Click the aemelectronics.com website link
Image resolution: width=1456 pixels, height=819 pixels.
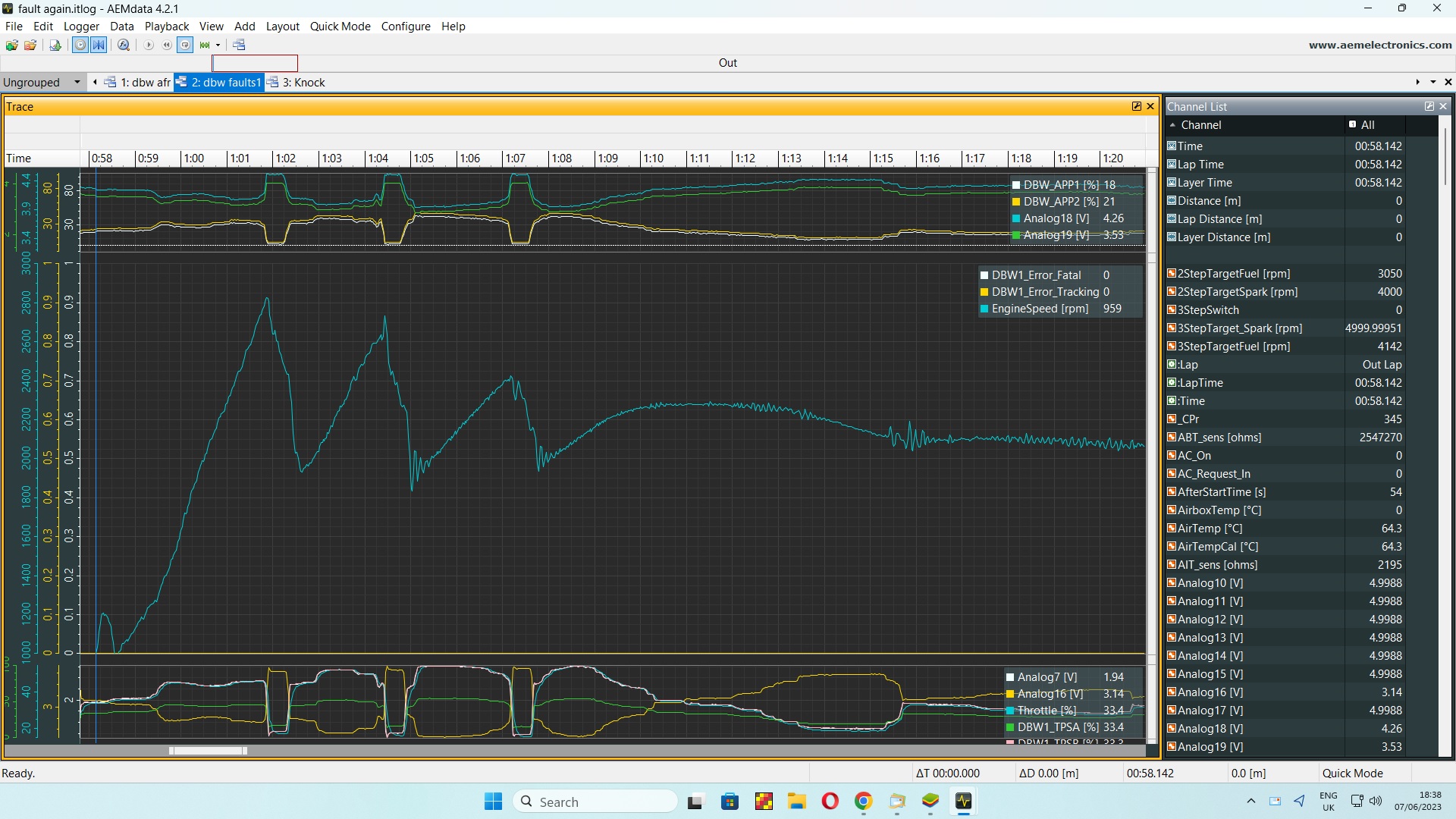pos(1379,45)
